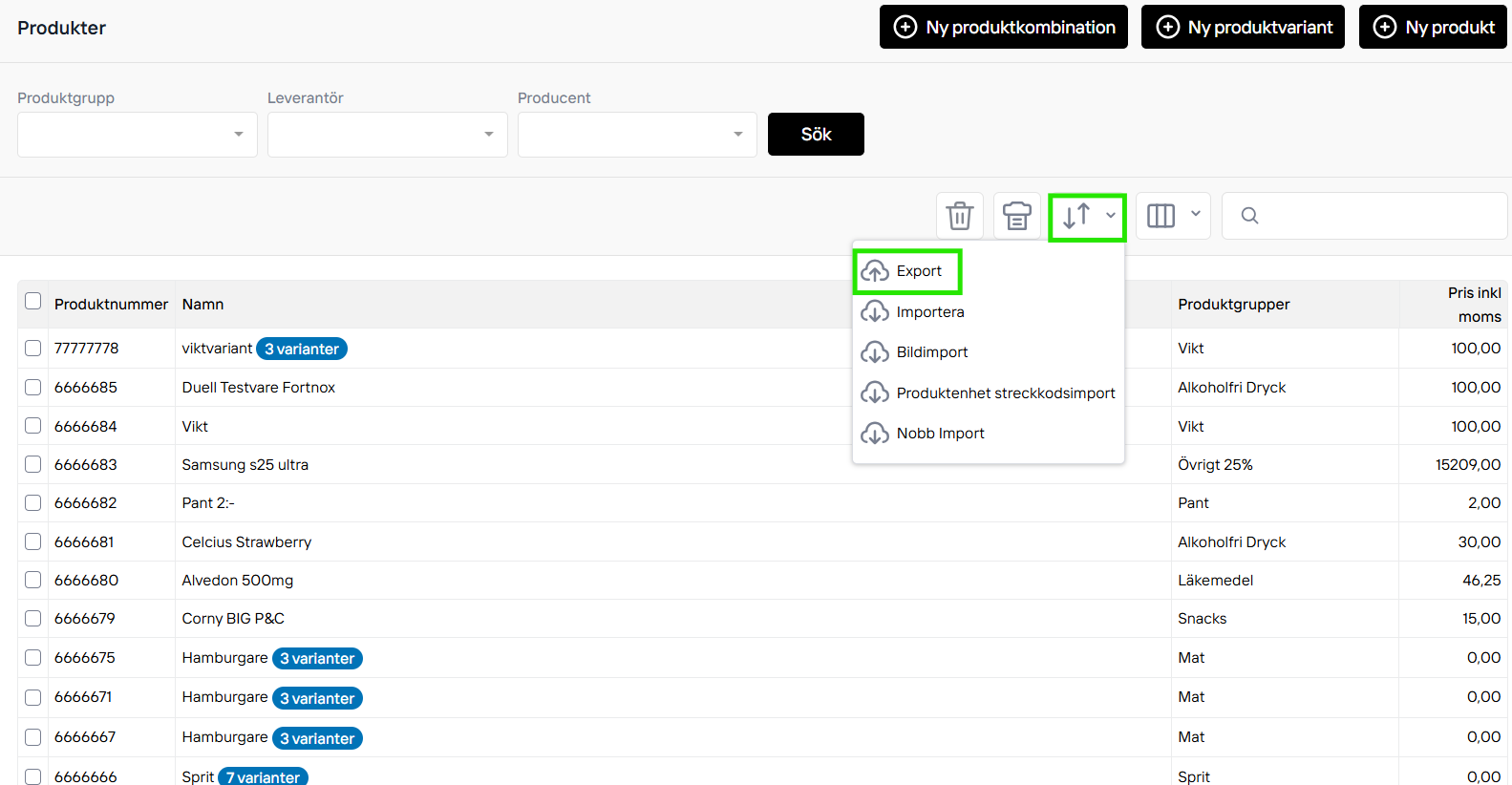Click the import/export arrows icon
1512x785 pixels.
click(x=1076, y=216)
